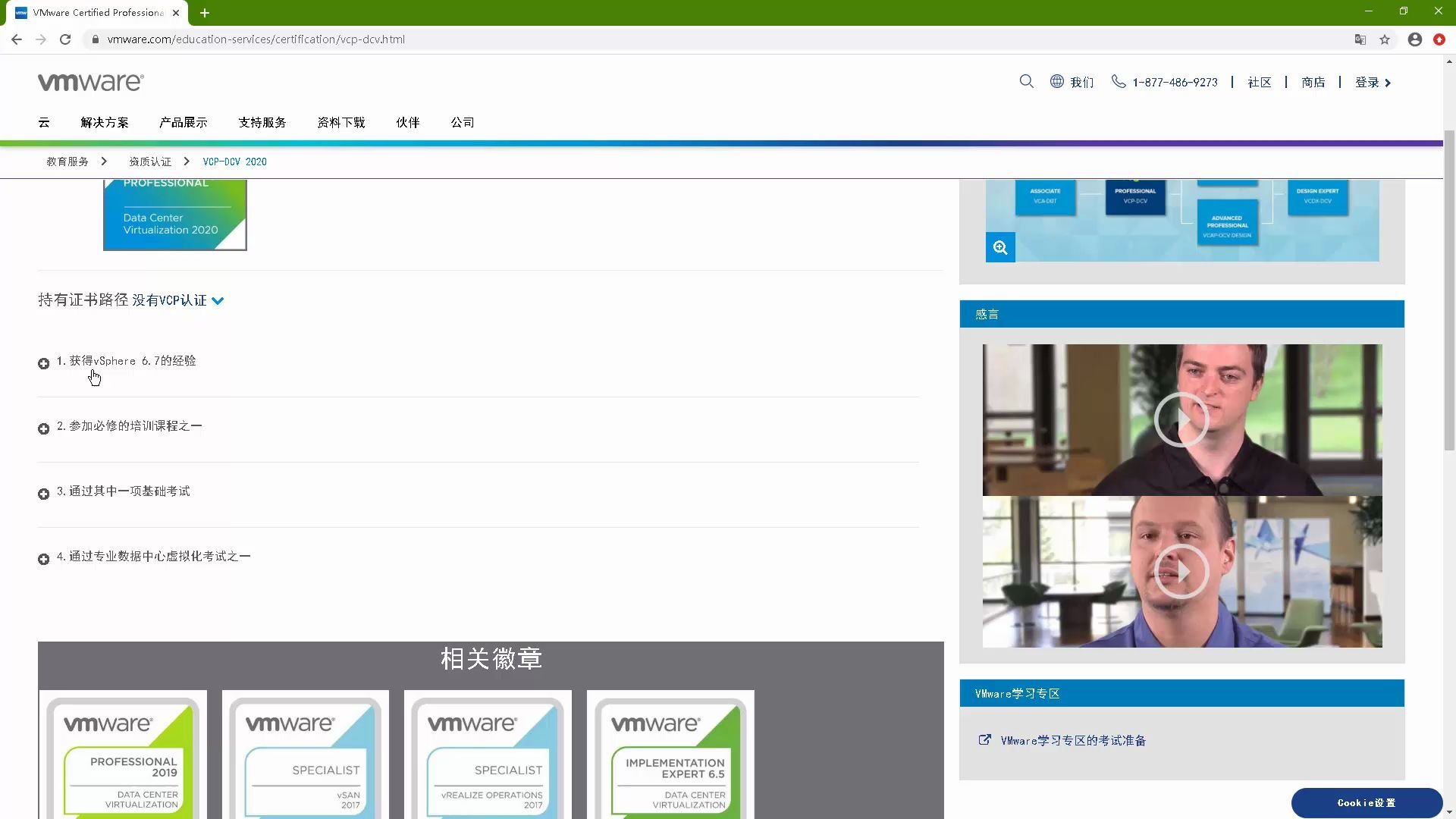Click the browser forward arrow
Image resolution: width=1456 pixels, height=819 pixels.
[x=41, y=39]
